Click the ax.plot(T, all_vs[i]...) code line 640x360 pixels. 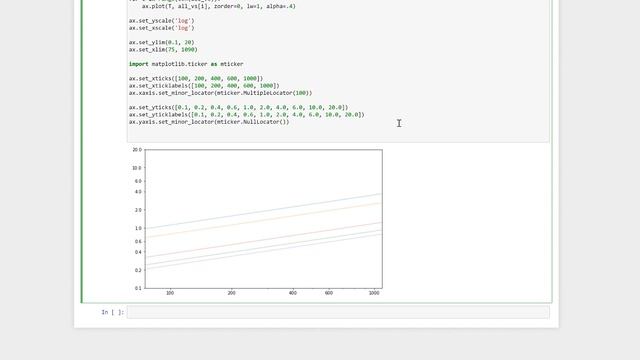(219, 7)
